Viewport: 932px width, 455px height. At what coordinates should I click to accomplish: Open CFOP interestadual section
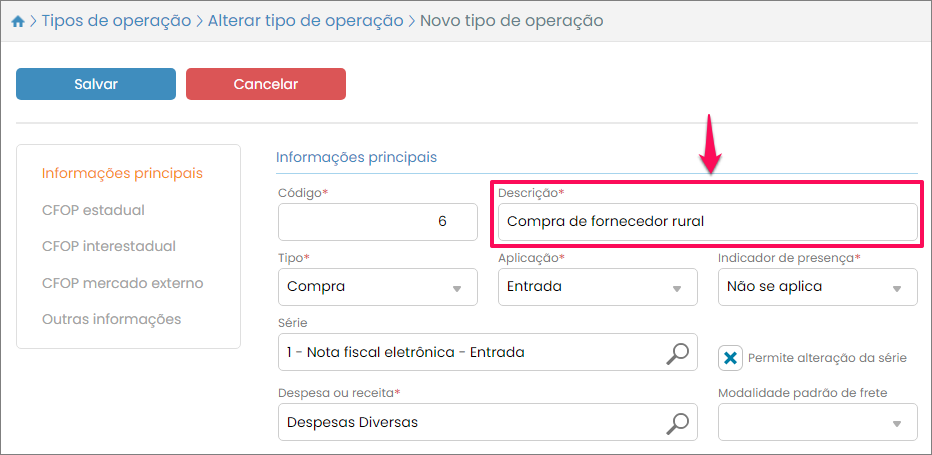tap(109, 246)
